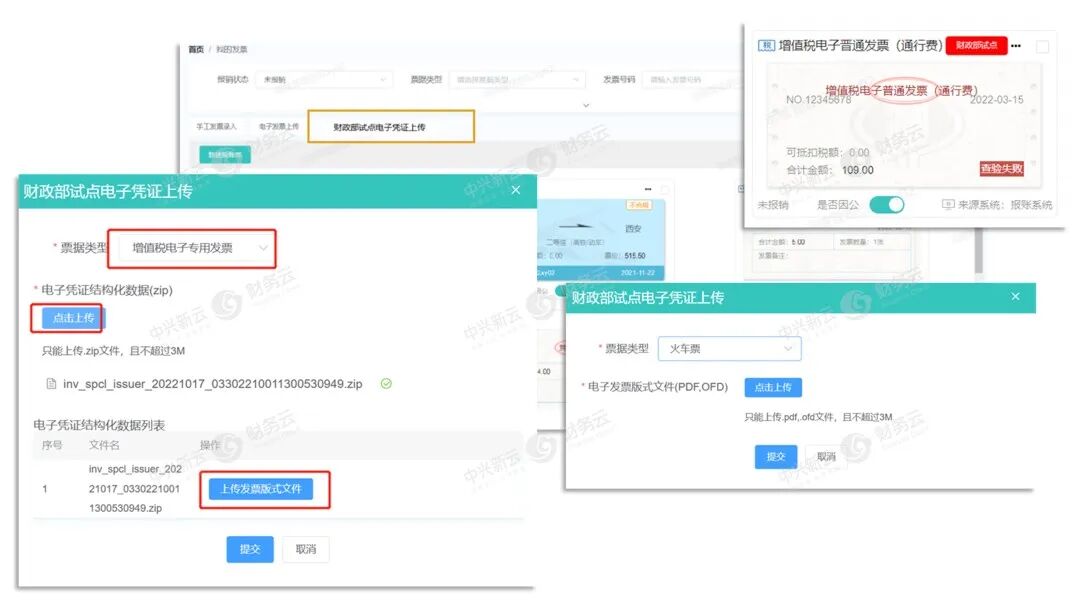Toggle the 是否因公 switch on the invoice card

click(x=886, y=205)
